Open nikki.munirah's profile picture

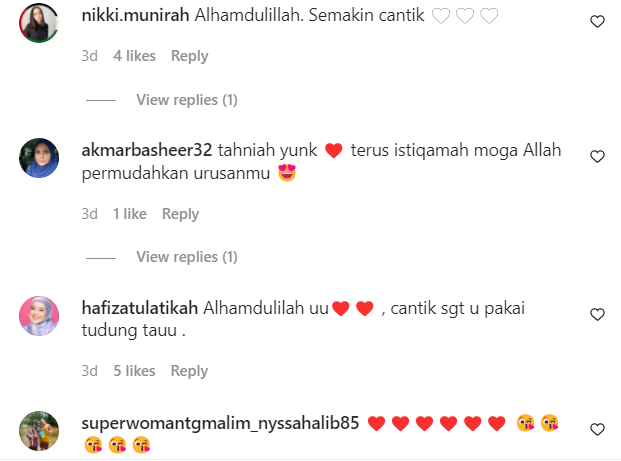39,23
